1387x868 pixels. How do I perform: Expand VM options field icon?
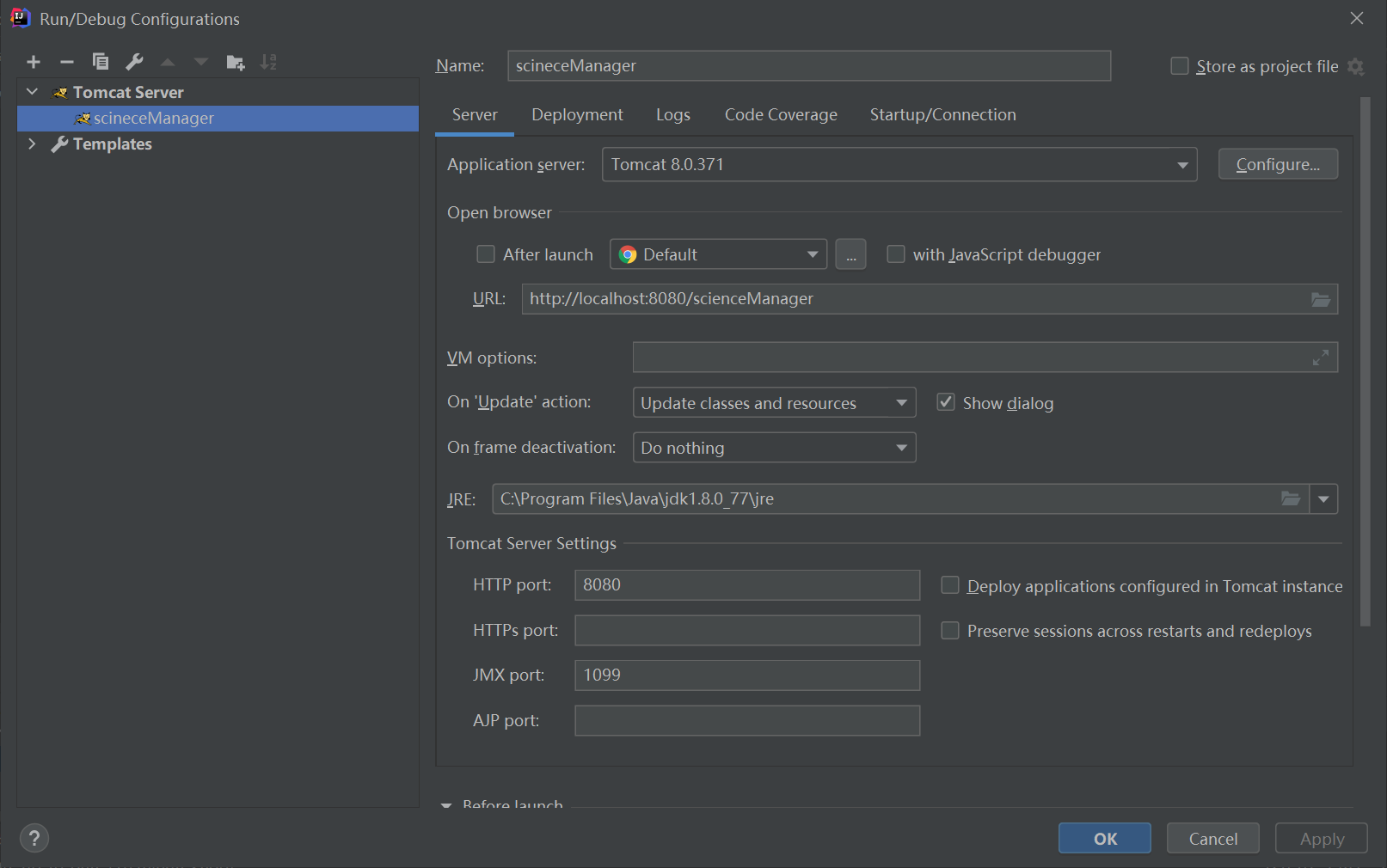tap(1321, 358)
